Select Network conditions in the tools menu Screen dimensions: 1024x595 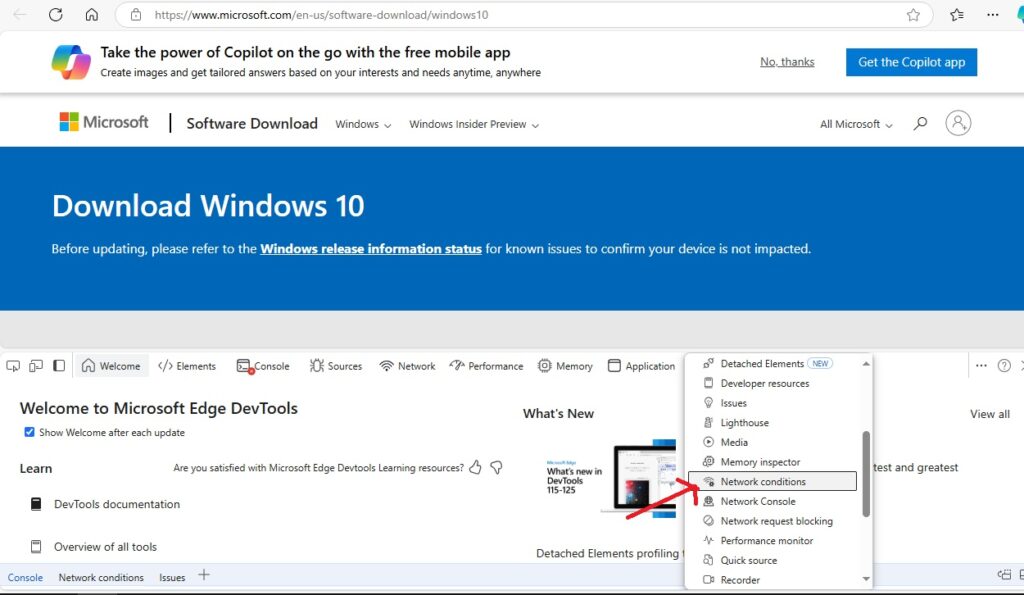(773, 481)
